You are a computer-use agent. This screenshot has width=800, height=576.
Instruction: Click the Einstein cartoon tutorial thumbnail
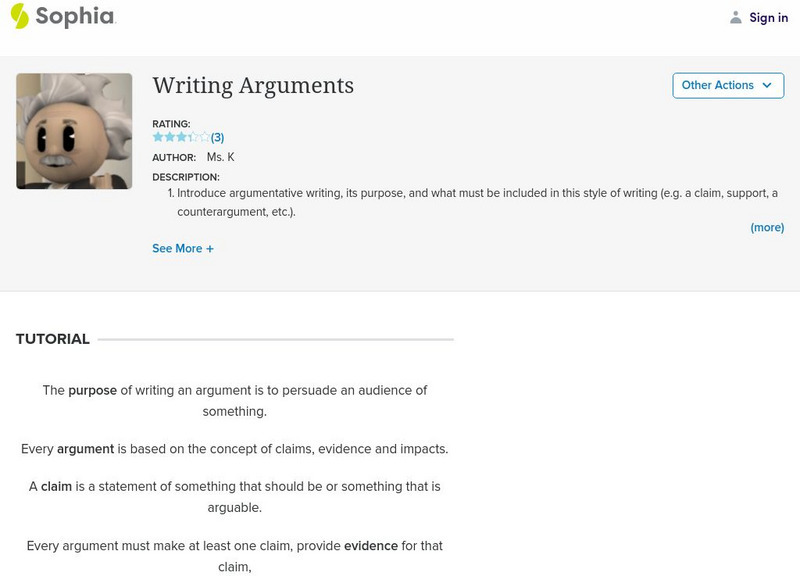74,131
